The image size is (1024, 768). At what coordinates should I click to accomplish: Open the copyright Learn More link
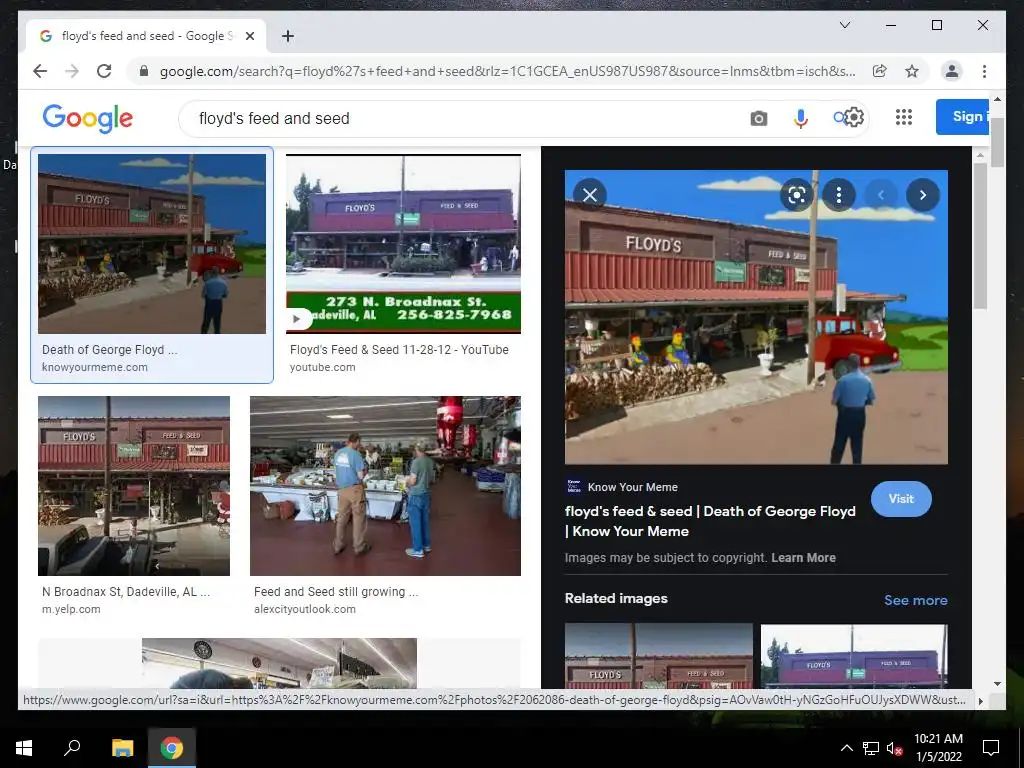point(803,558)
